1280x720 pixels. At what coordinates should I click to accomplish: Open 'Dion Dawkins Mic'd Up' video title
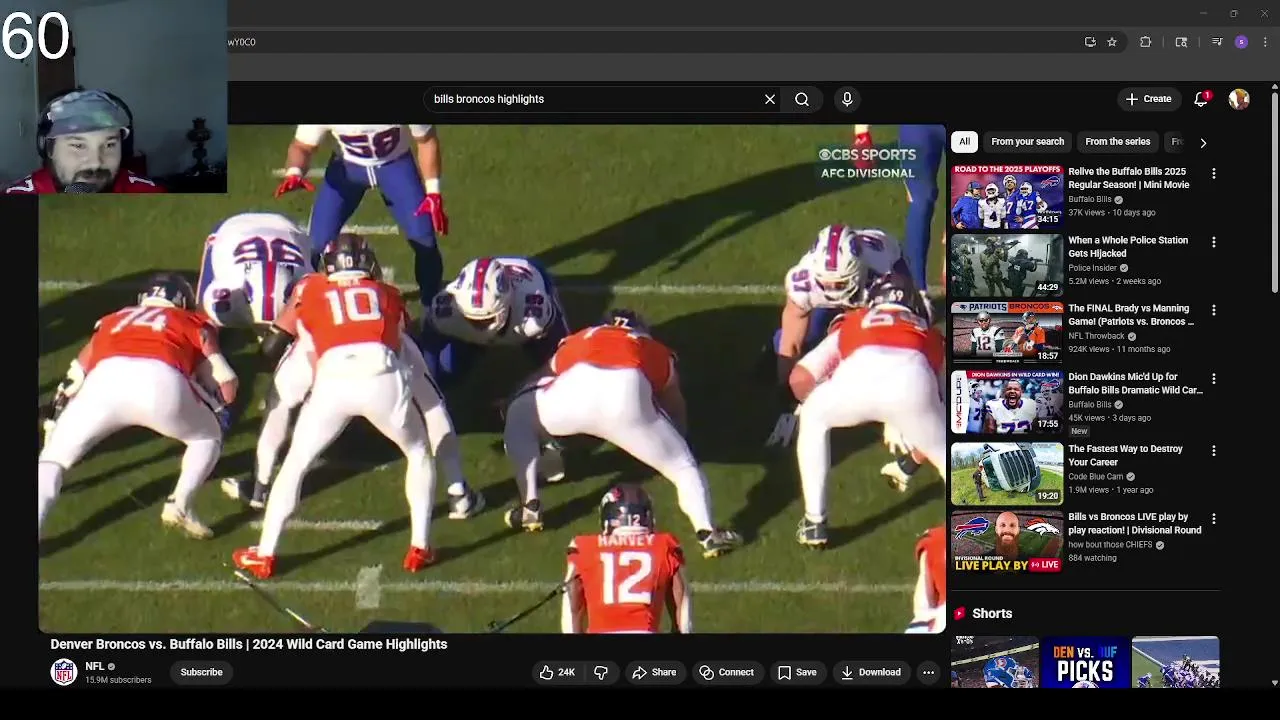1135,384
